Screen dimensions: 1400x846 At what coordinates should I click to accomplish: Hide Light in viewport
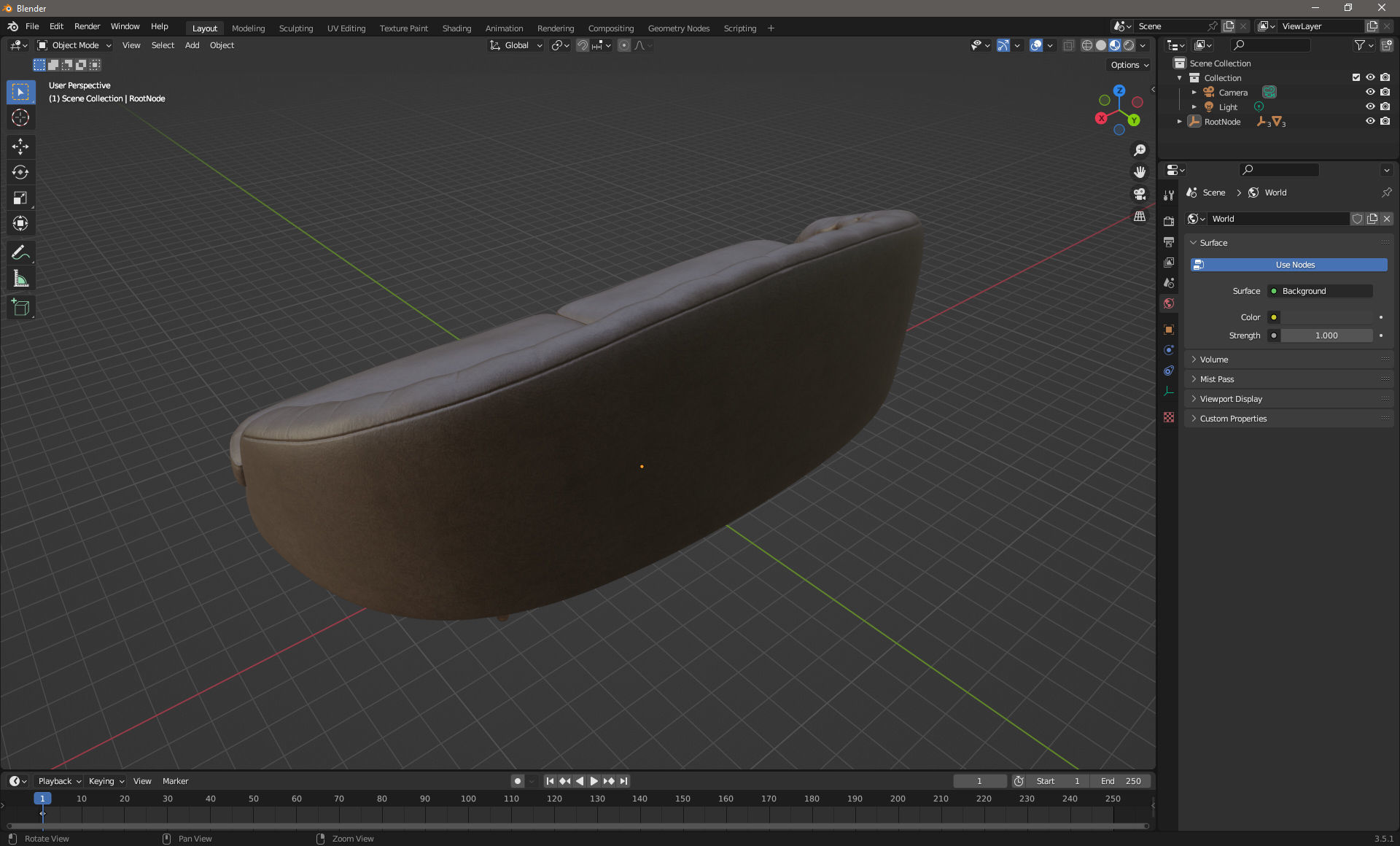pyautogui.click(x=1370, y=106)
